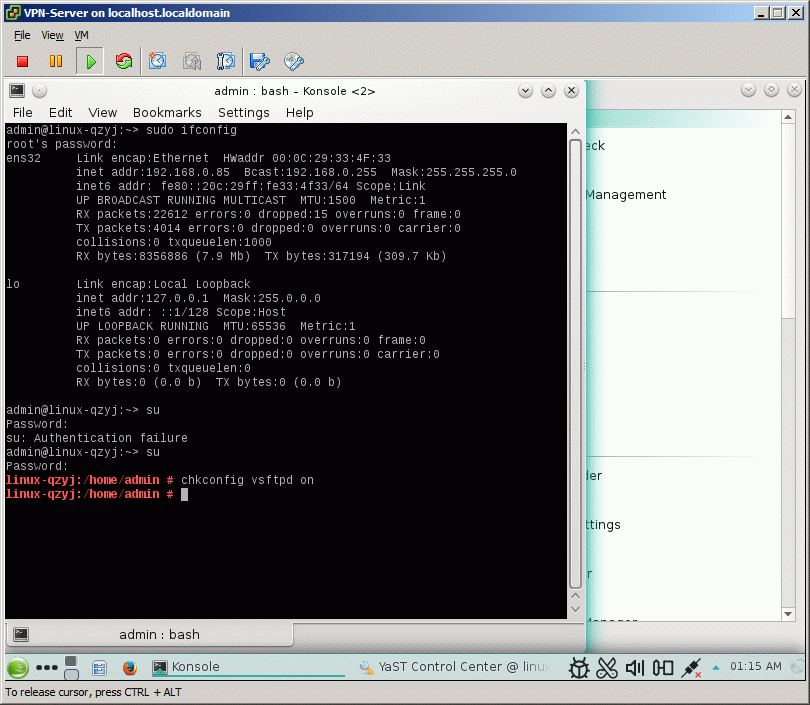Suspend the VM with the pause button
This screenshot has width=810, height=705.
tap(56, 61)
